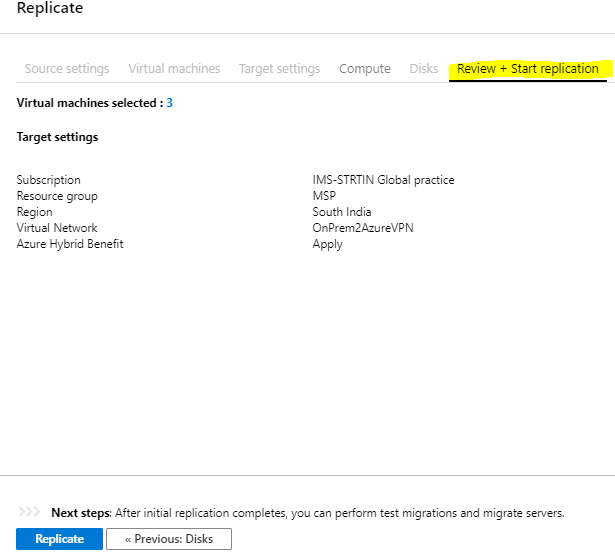Image resolution: width=615 pixels, height=554 pixels.
Task: Click the Replicate page title
Action: [50, 8]
